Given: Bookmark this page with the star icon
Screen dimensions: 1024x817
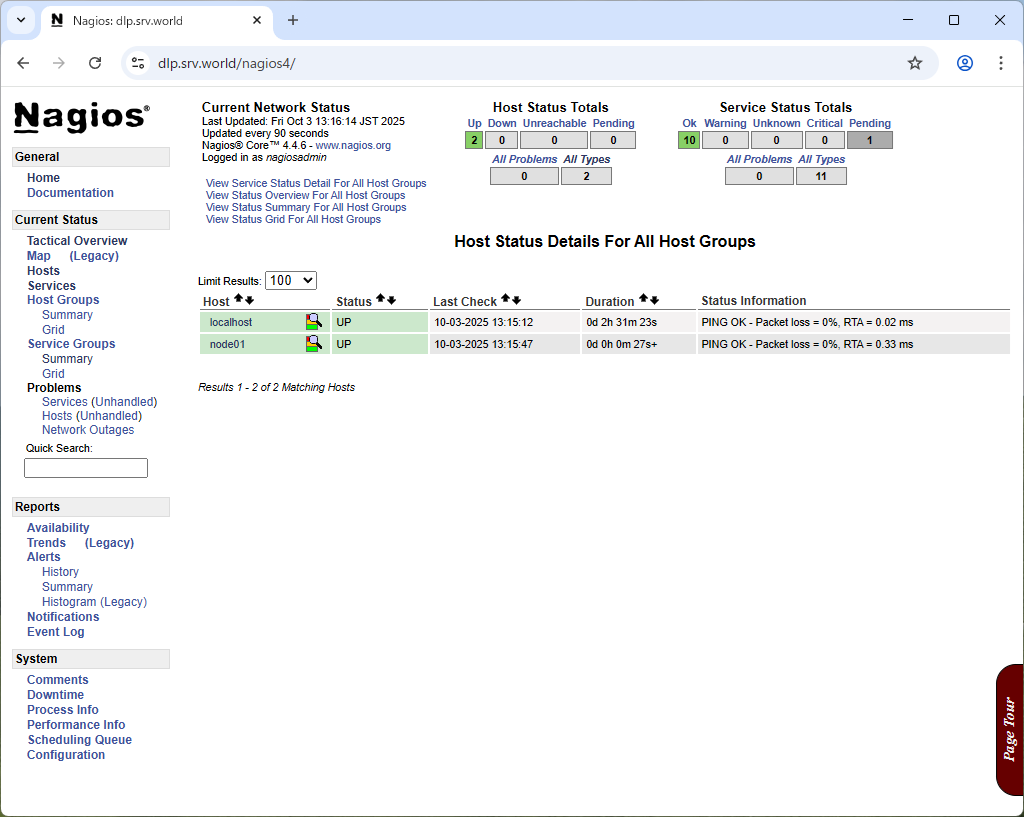Looking at the screenshot, I should (x=914, y=63).
